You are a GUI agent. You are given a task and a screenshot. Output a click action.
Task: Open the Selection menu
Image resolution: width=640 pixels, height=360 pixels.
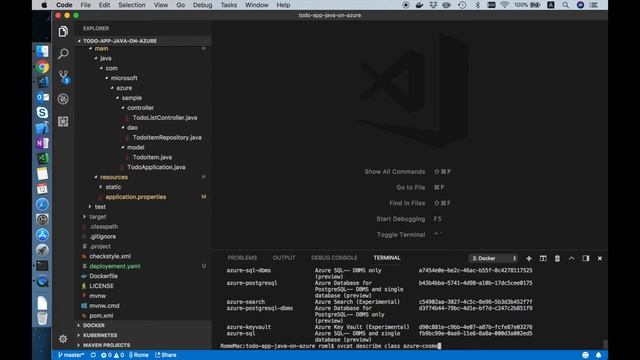pos(132,5)
